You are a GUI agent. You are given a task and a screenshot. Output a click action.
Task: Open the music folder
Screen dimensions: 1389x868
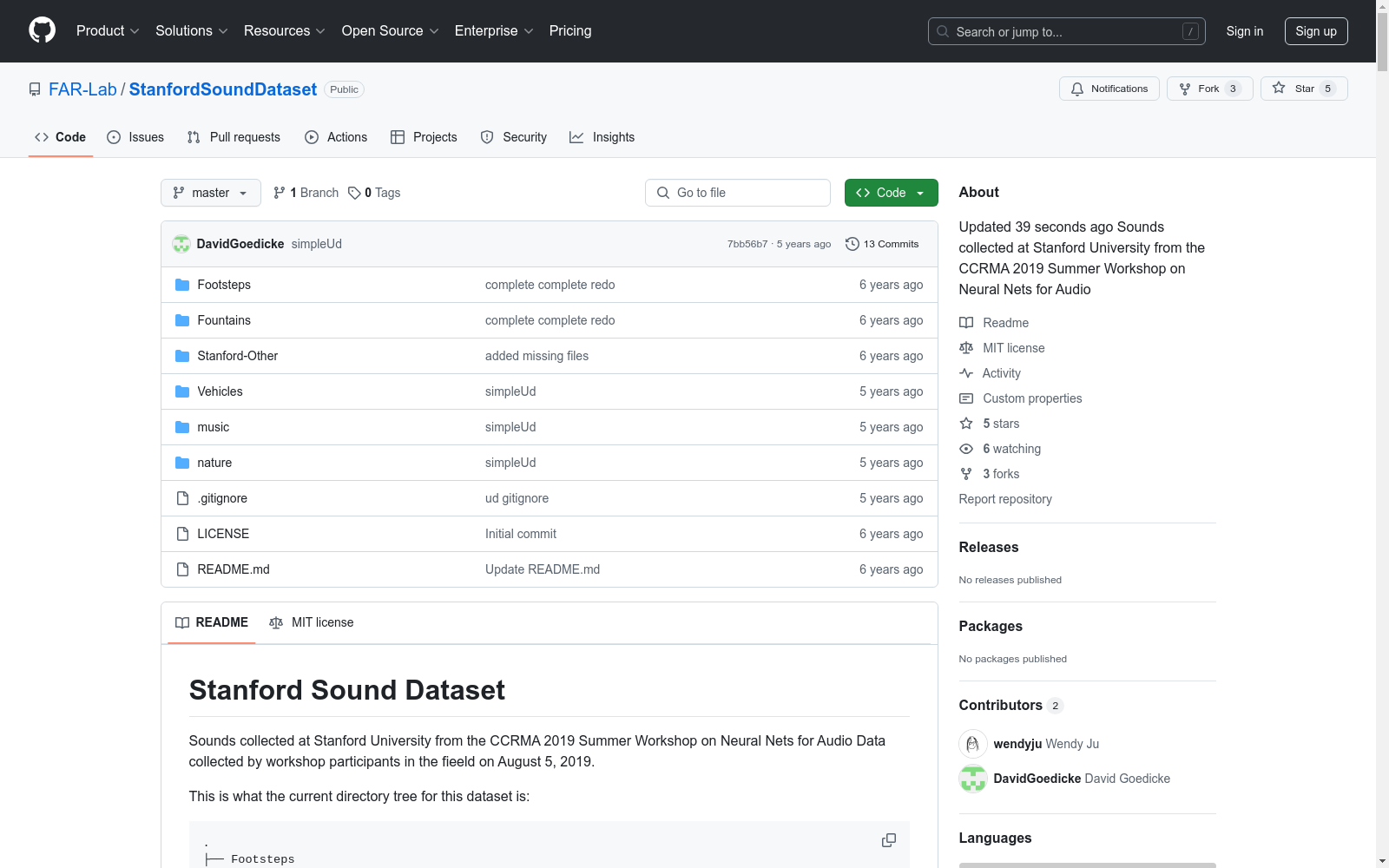click(214, 427)
